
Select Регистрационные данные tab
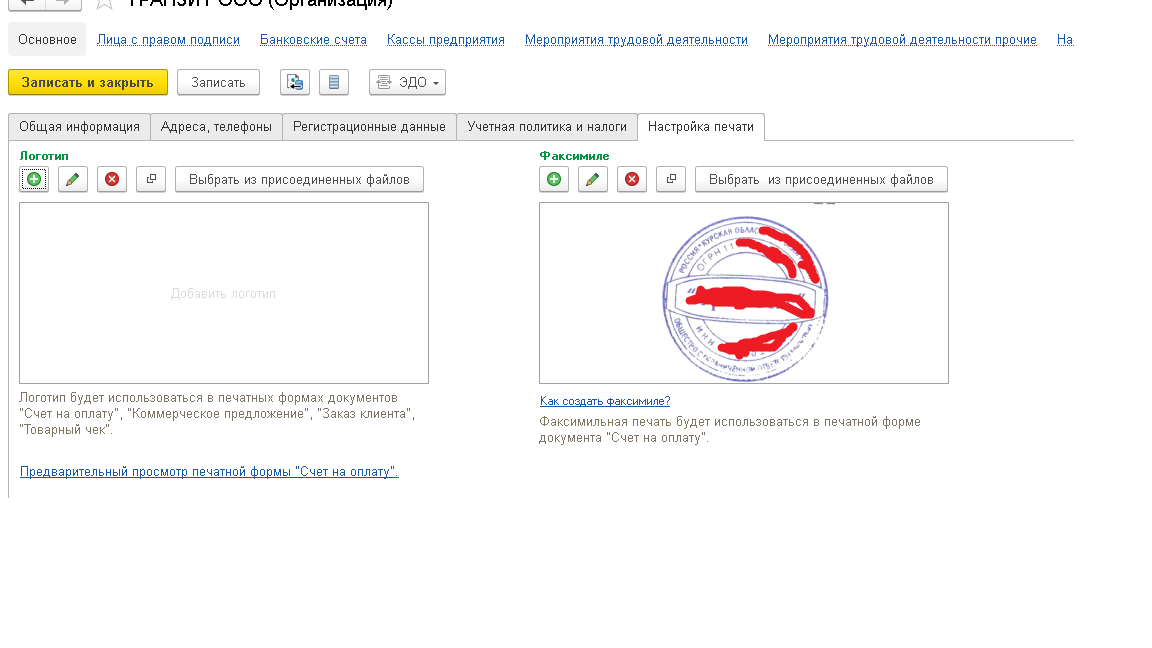click(369, 127)
